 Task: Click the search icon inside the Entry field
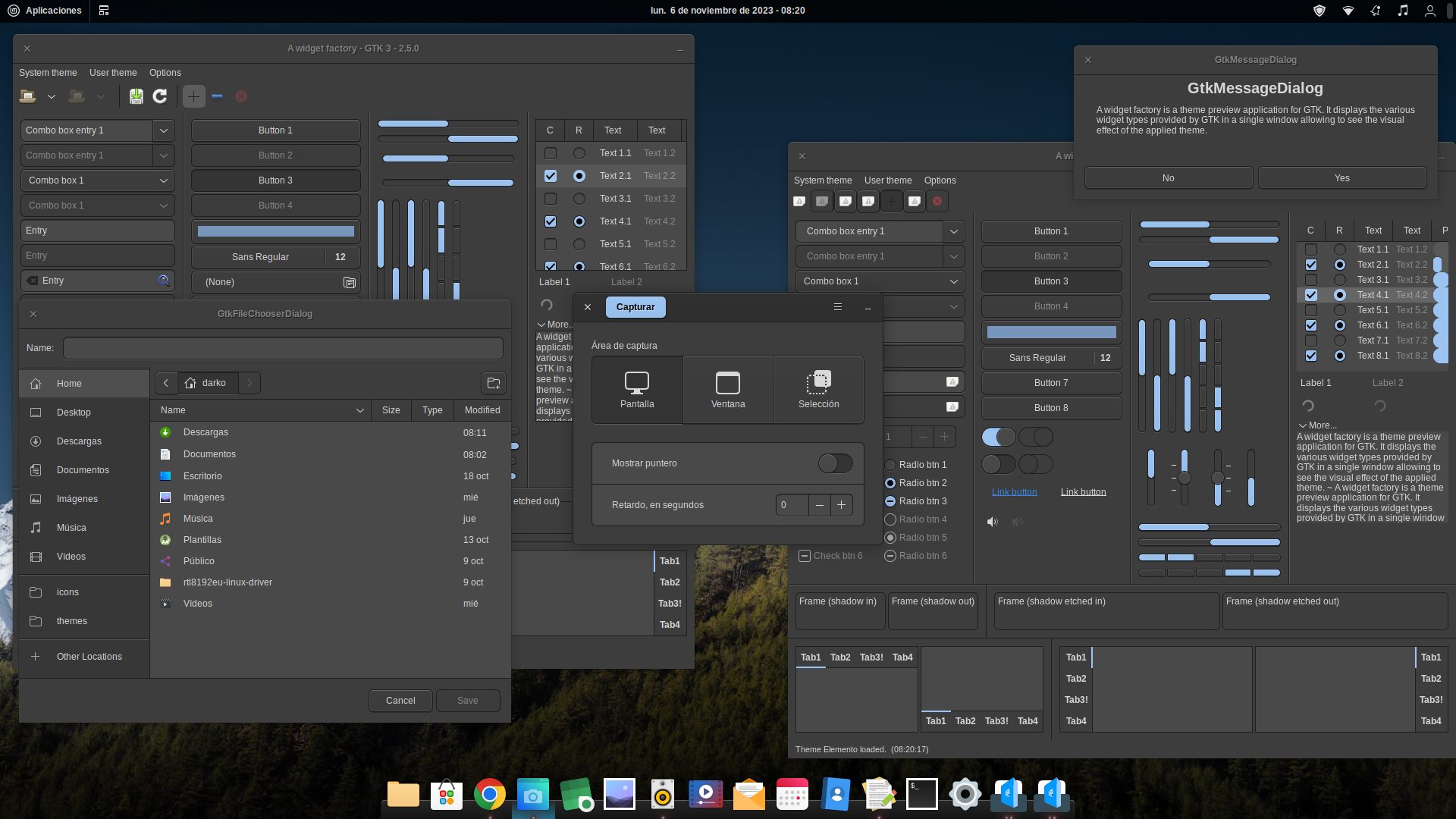(x=163, y=281)
